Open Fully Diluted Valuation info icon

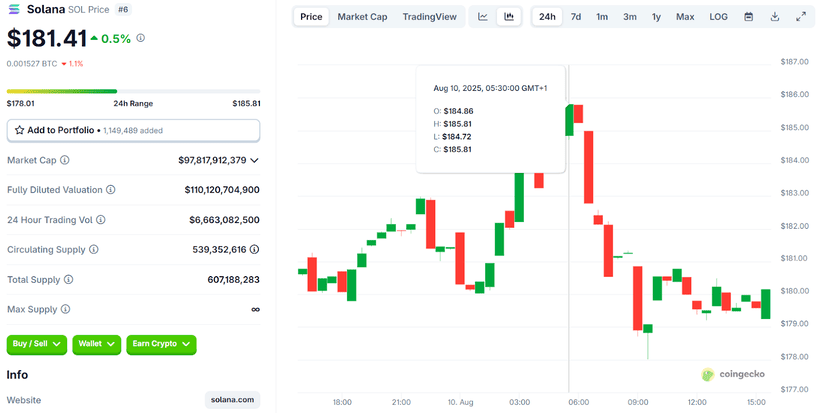[x=110, y=189]
